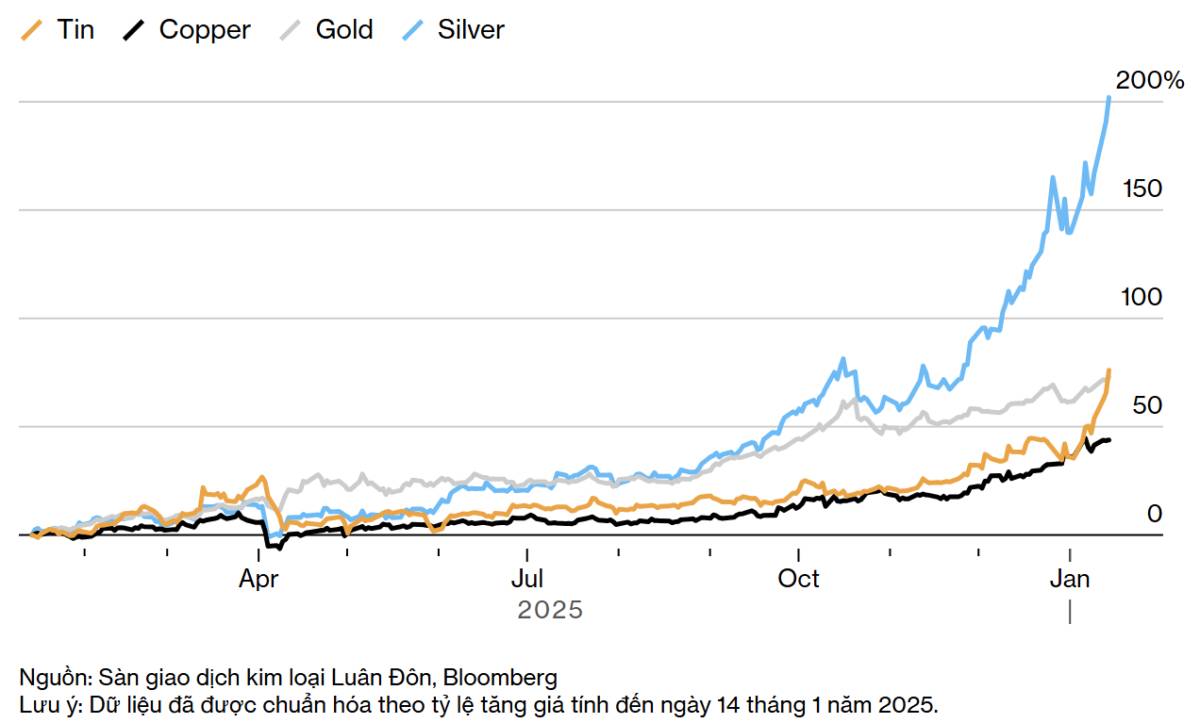1200x723 pixels.
Task: Click the Oct x-axis label
Action: 799,579
